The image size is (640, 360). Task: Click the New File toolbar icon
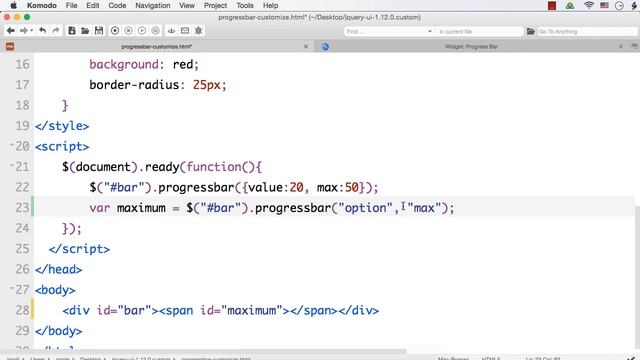point(71,31)
